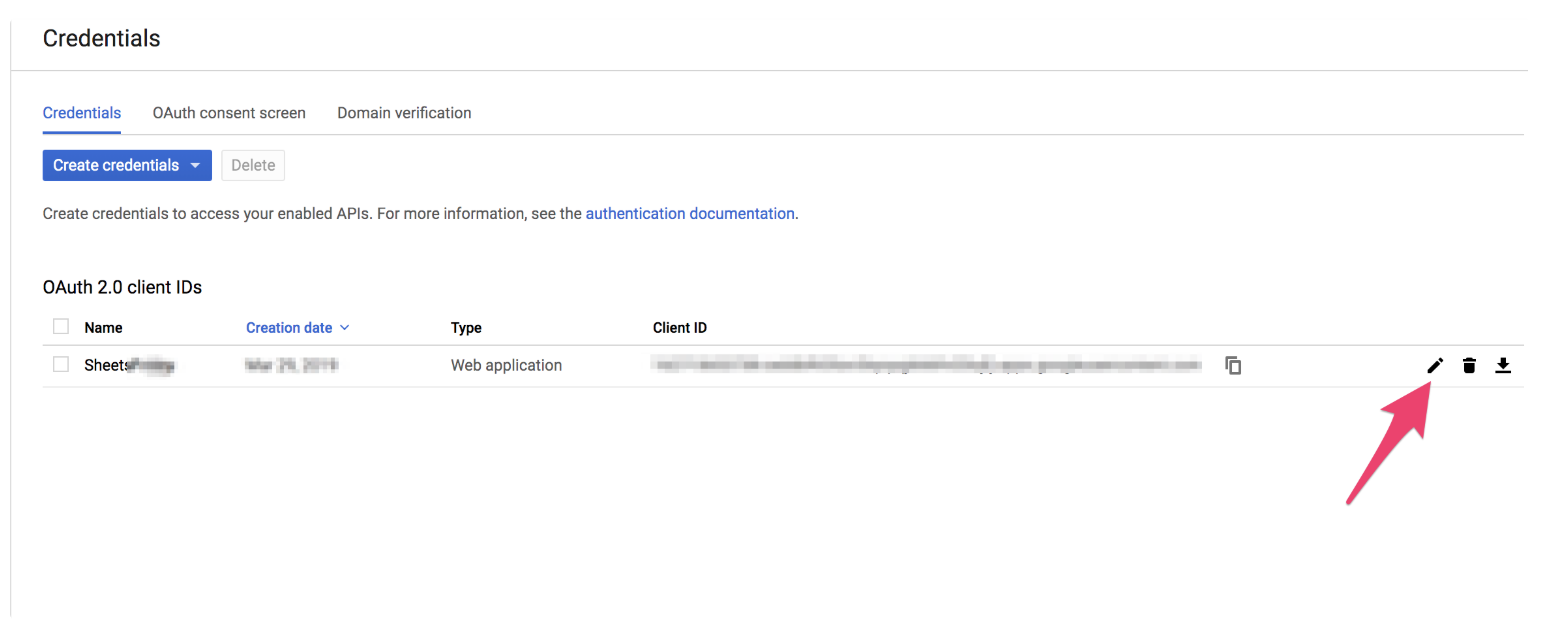Click the Name column header
Screen dimensions: 1556x636
(103, 328)
